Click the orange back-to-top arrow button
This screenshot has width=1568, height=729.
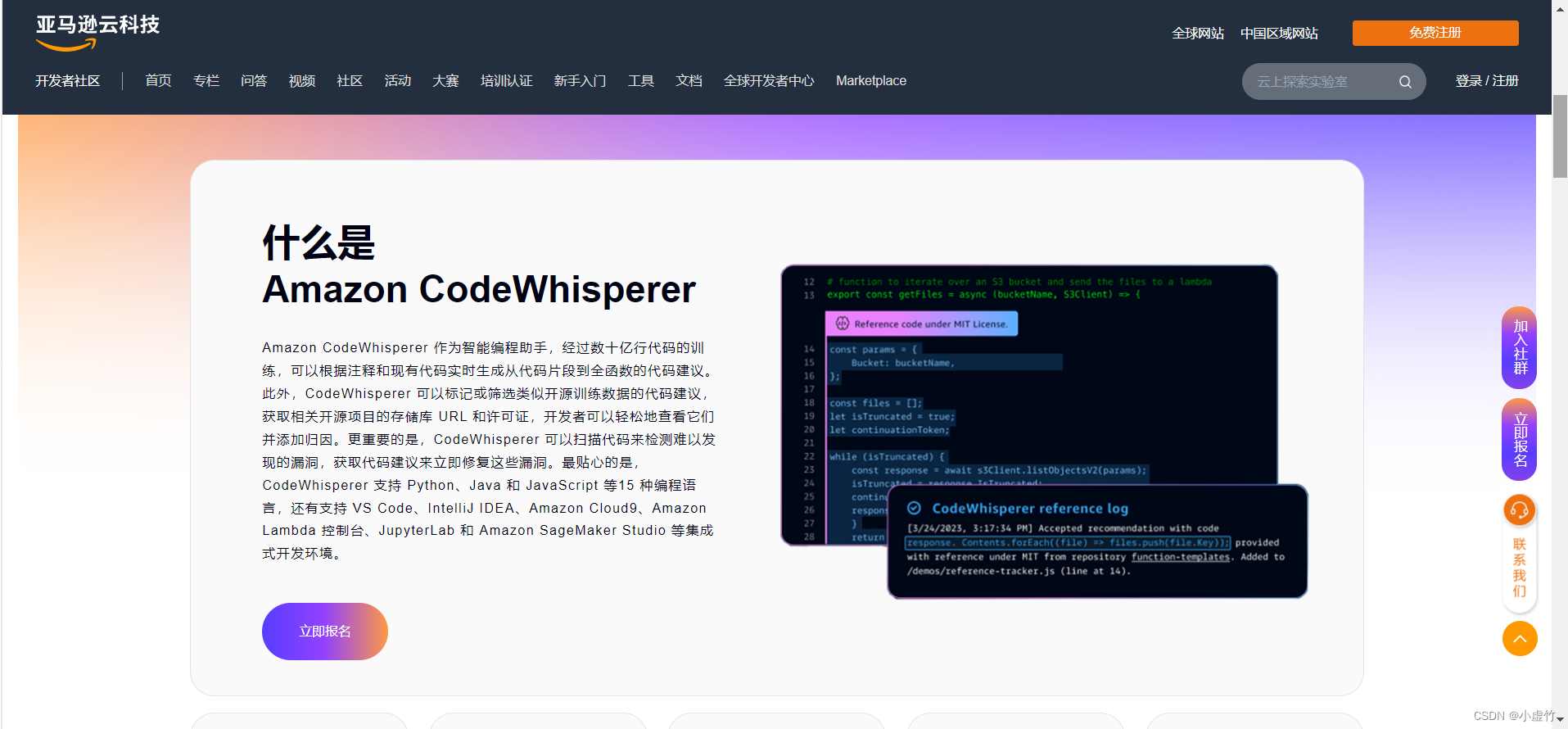tap(1520, 639)
